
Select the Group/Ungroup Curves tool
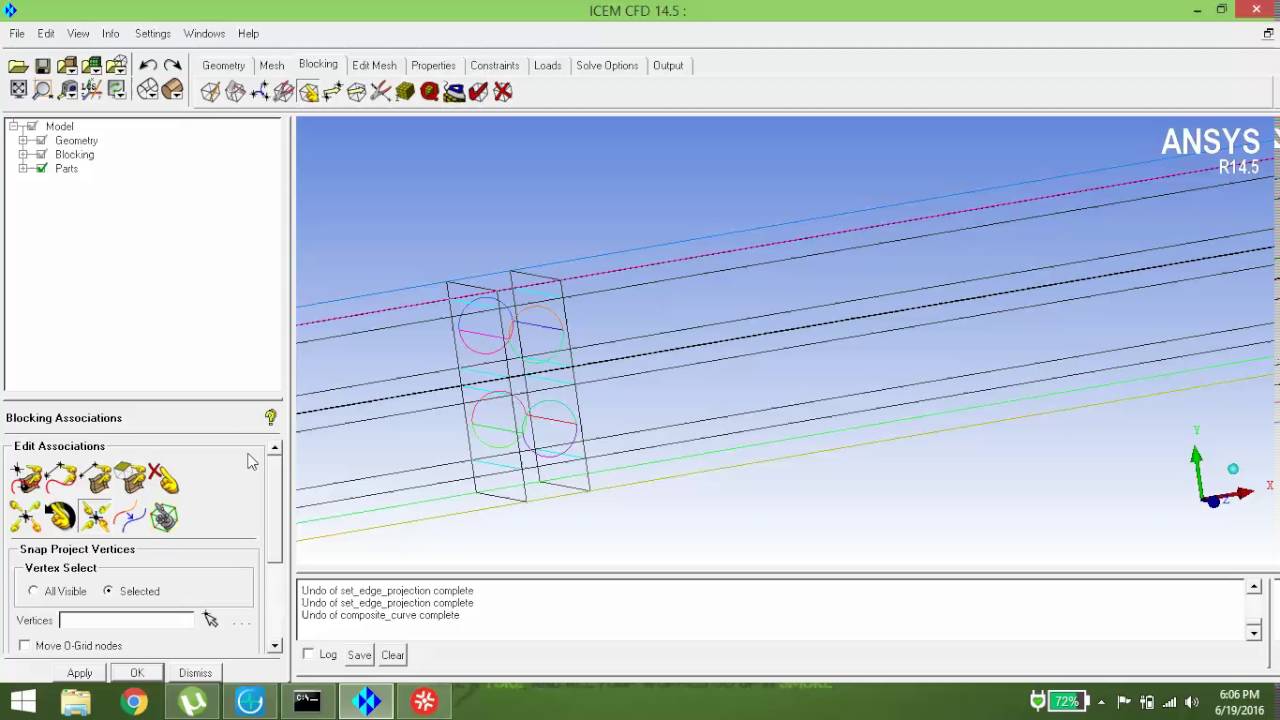coord(129,516)
